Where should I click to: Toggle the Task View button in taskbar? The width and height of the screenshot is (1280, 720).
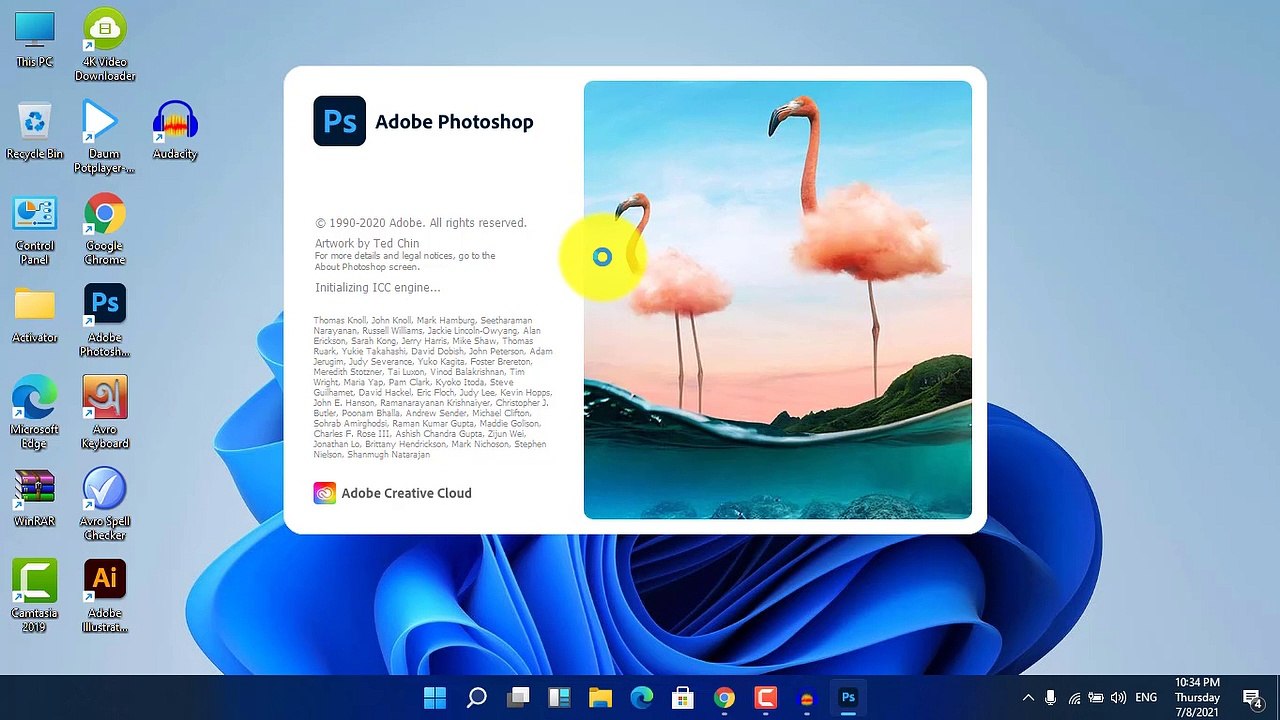tap(518, 697)
